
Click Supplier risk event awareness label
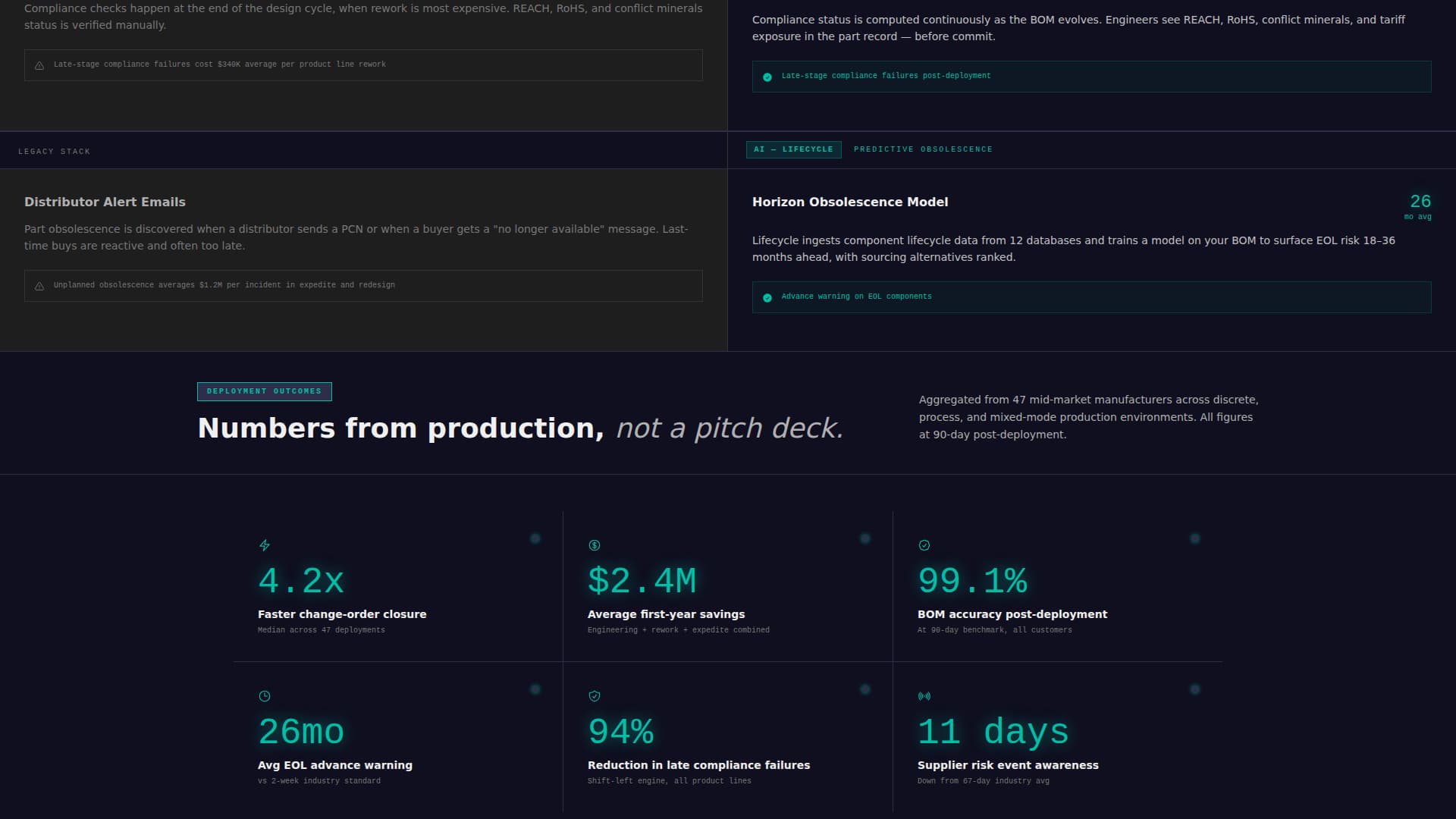(1008, 765)
